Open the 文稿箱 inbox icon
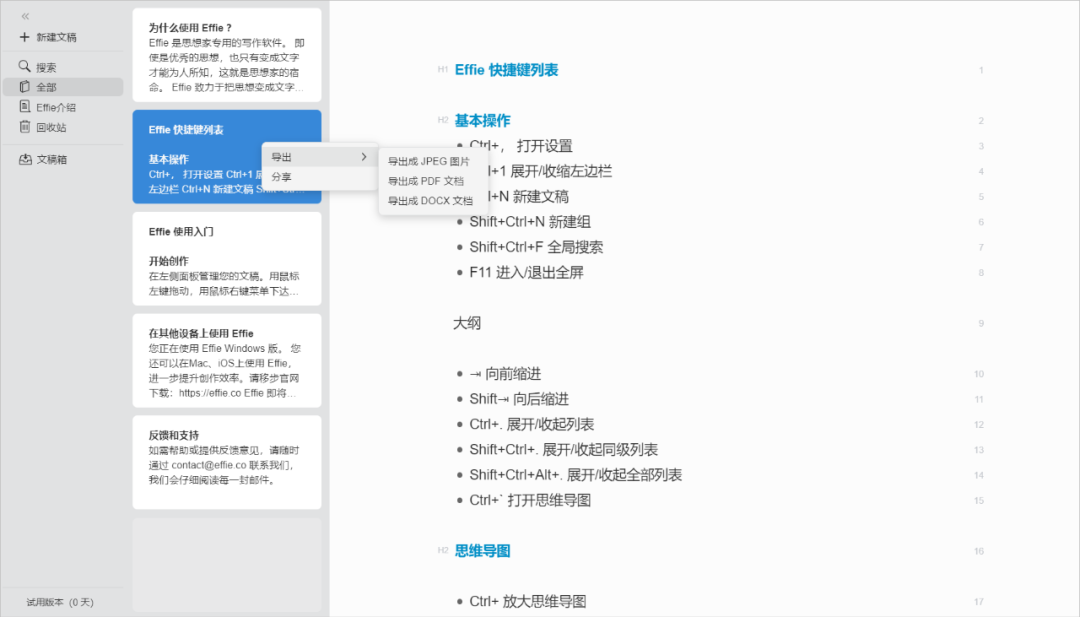 click(x=25, y=159)
